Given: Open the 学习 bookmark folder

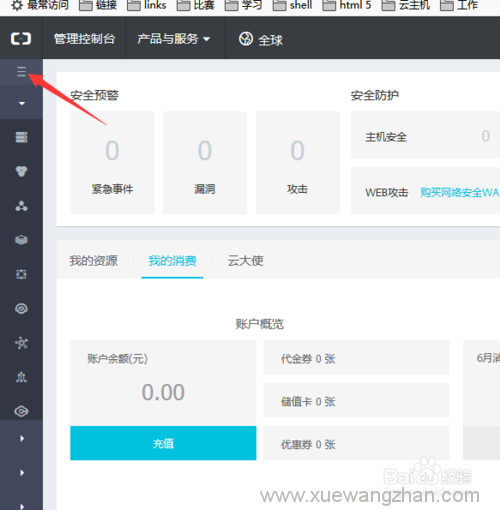Looking at the screenshot, I should click(243, 5).
